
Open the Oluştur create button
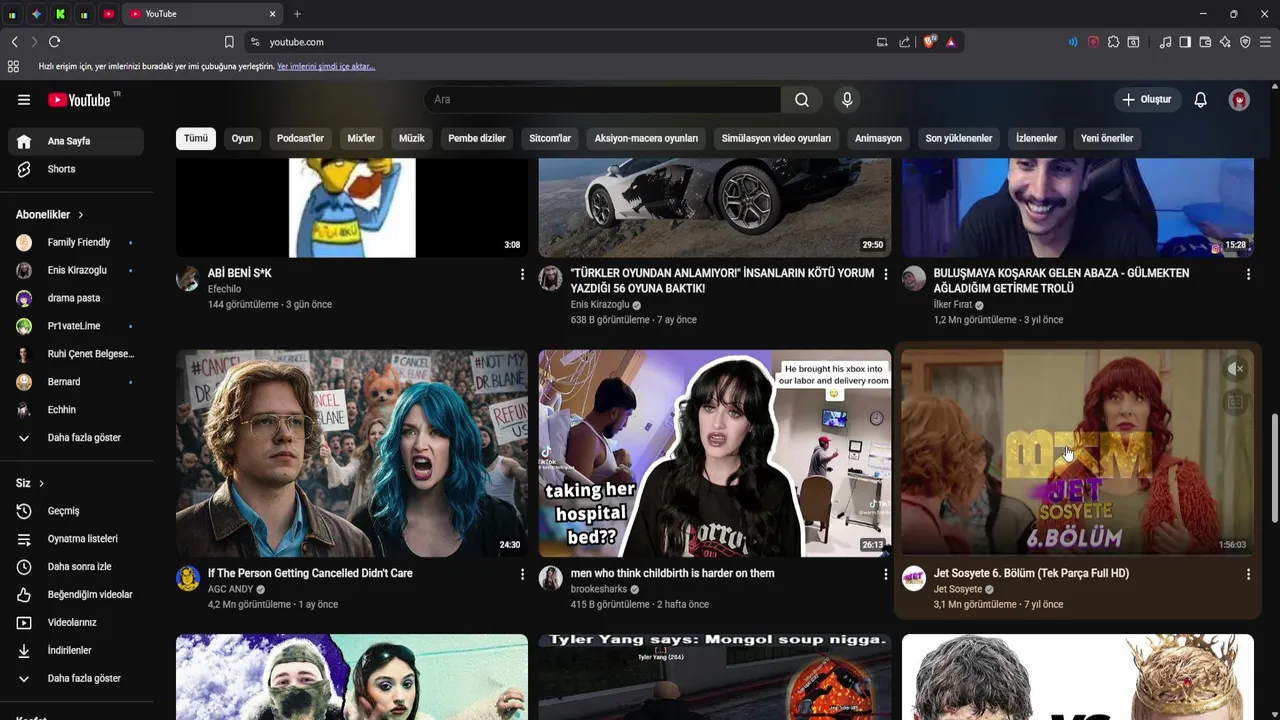click(1147, 100)
